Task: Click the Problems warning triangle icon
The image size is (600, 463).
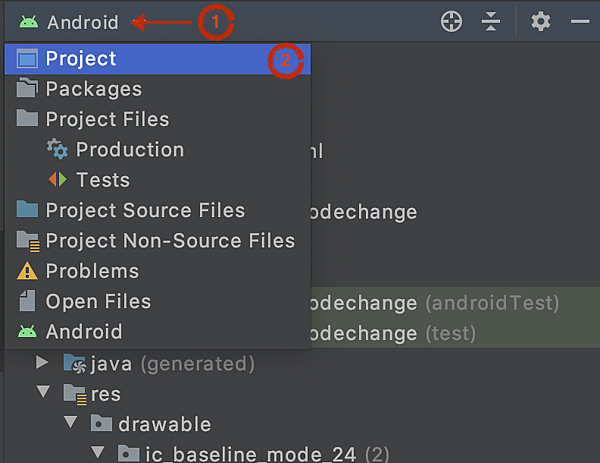Action: click(27, 271)
